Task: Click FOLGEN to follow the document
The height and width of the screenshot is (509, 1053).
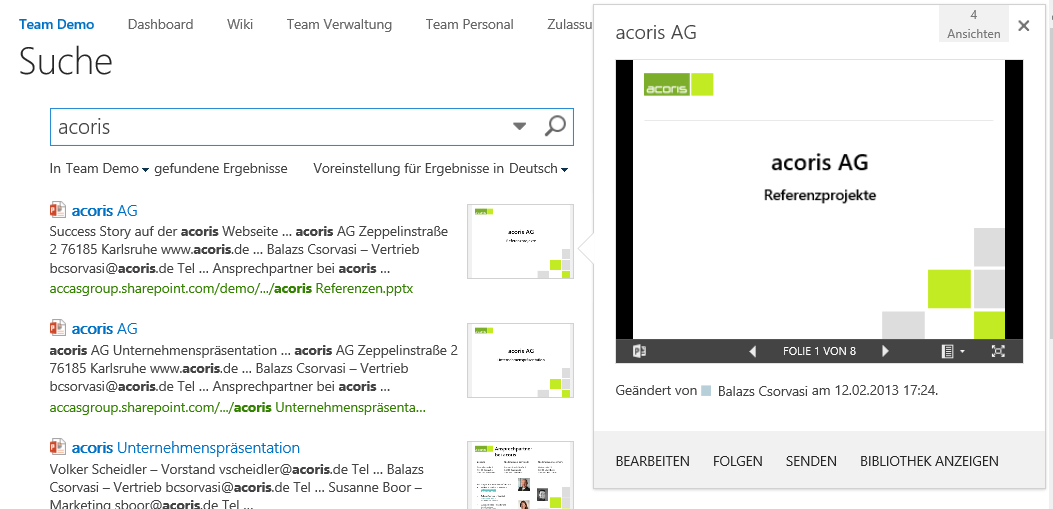Action: 738,461
